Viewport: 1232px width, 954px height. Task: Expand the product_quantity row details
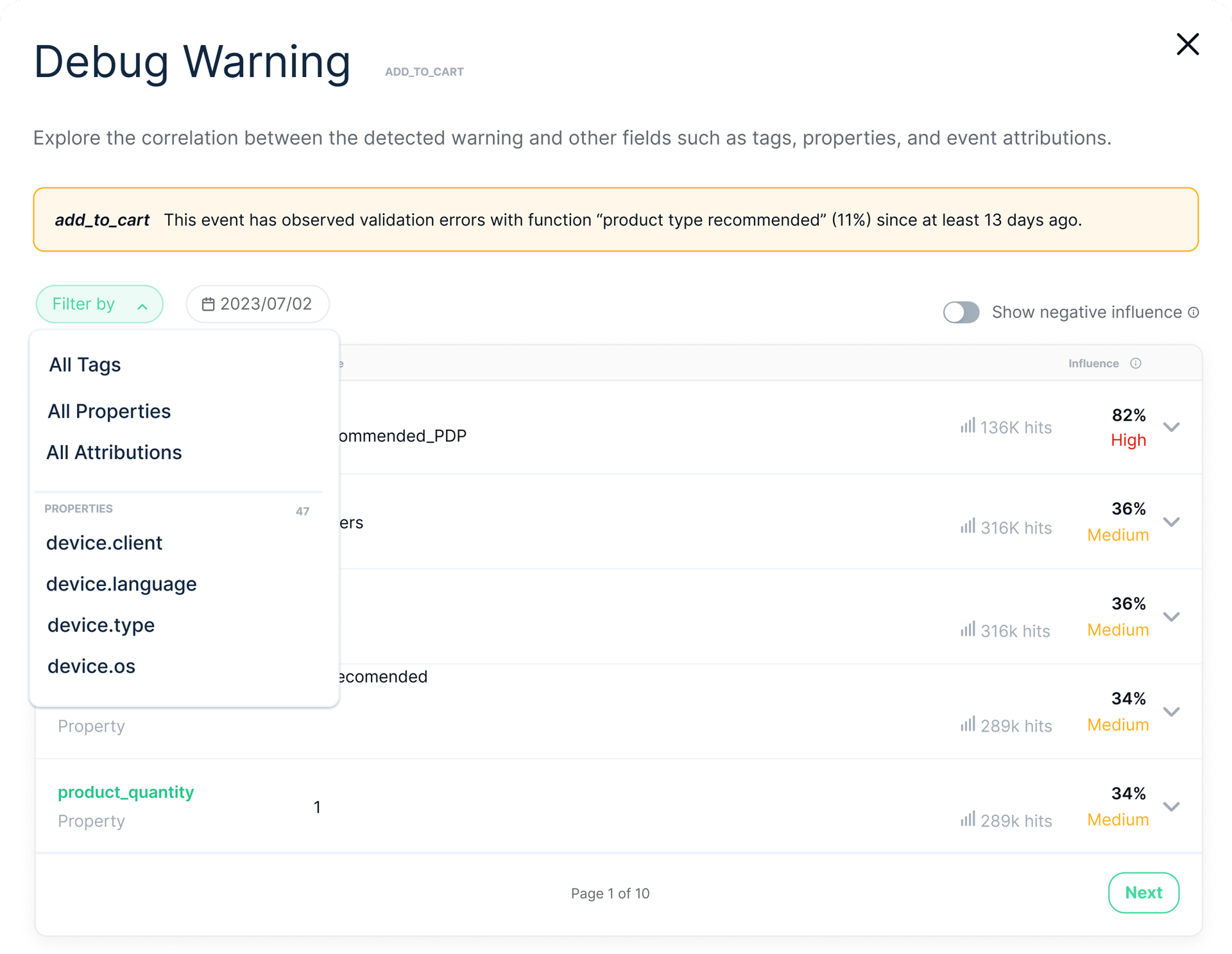pyautogui.click(x=1172, y=807)
